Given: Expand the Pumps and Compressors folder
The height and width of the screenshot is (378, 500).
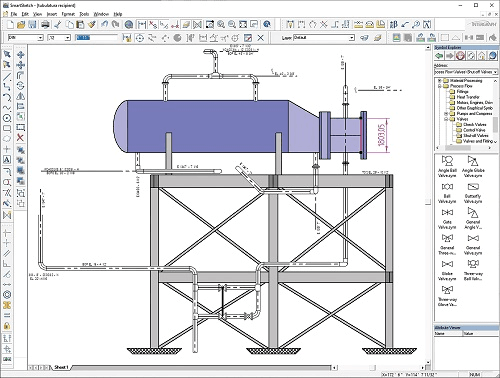Looking at the screenshot, I should [x=446, y=114].
